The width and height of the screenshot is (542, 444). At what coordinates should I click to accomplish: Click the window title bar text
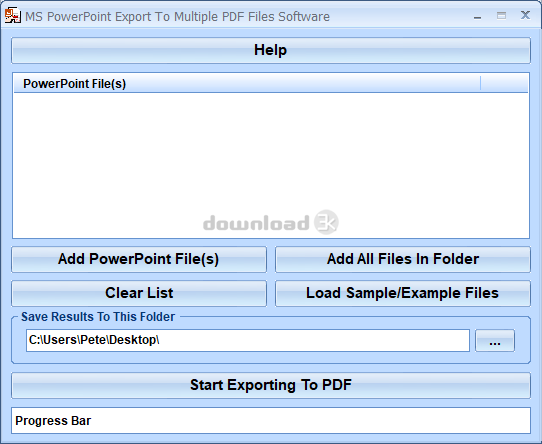coord(177,17)
